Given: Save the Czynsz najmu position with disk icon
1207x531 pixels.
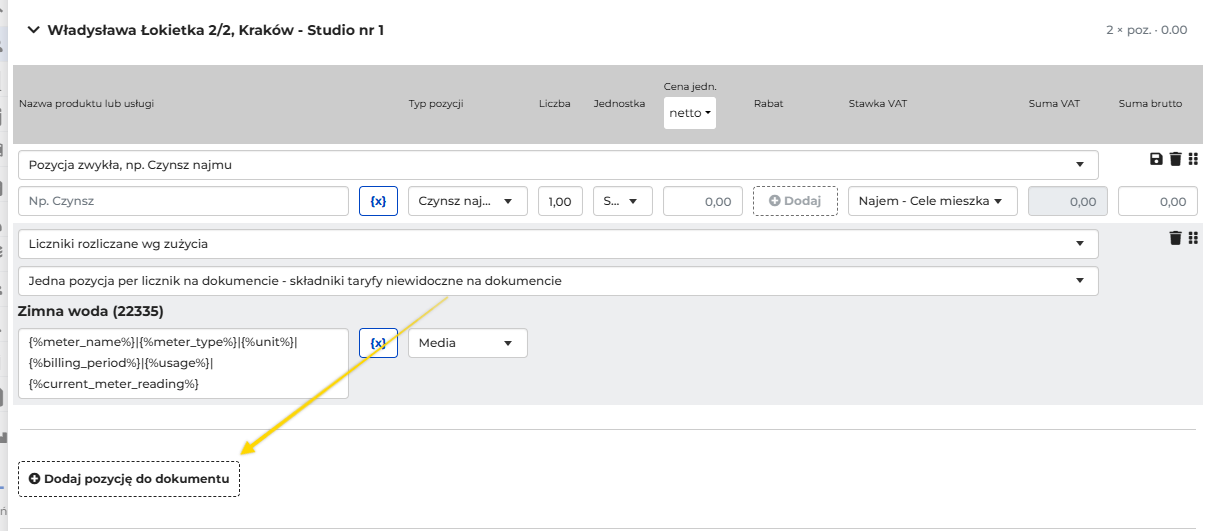Looking at the screenshot, I should coord(1157,159).
